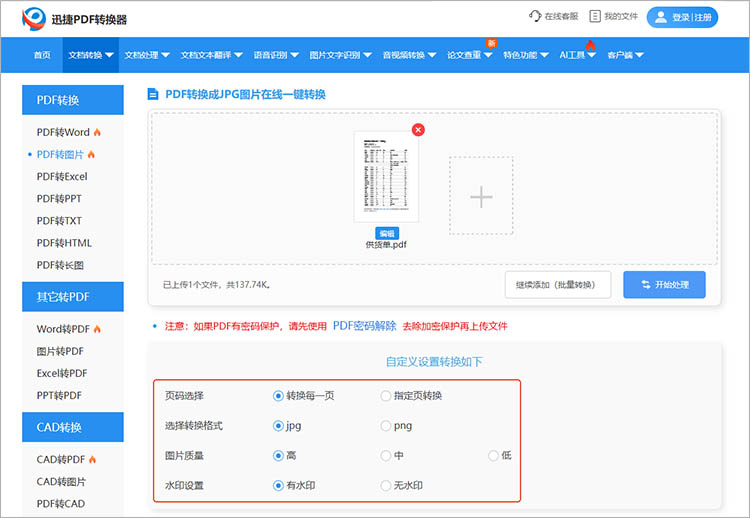Click the PDF转换 sidebar header
The image size is (750, 518).
(73, 100)
